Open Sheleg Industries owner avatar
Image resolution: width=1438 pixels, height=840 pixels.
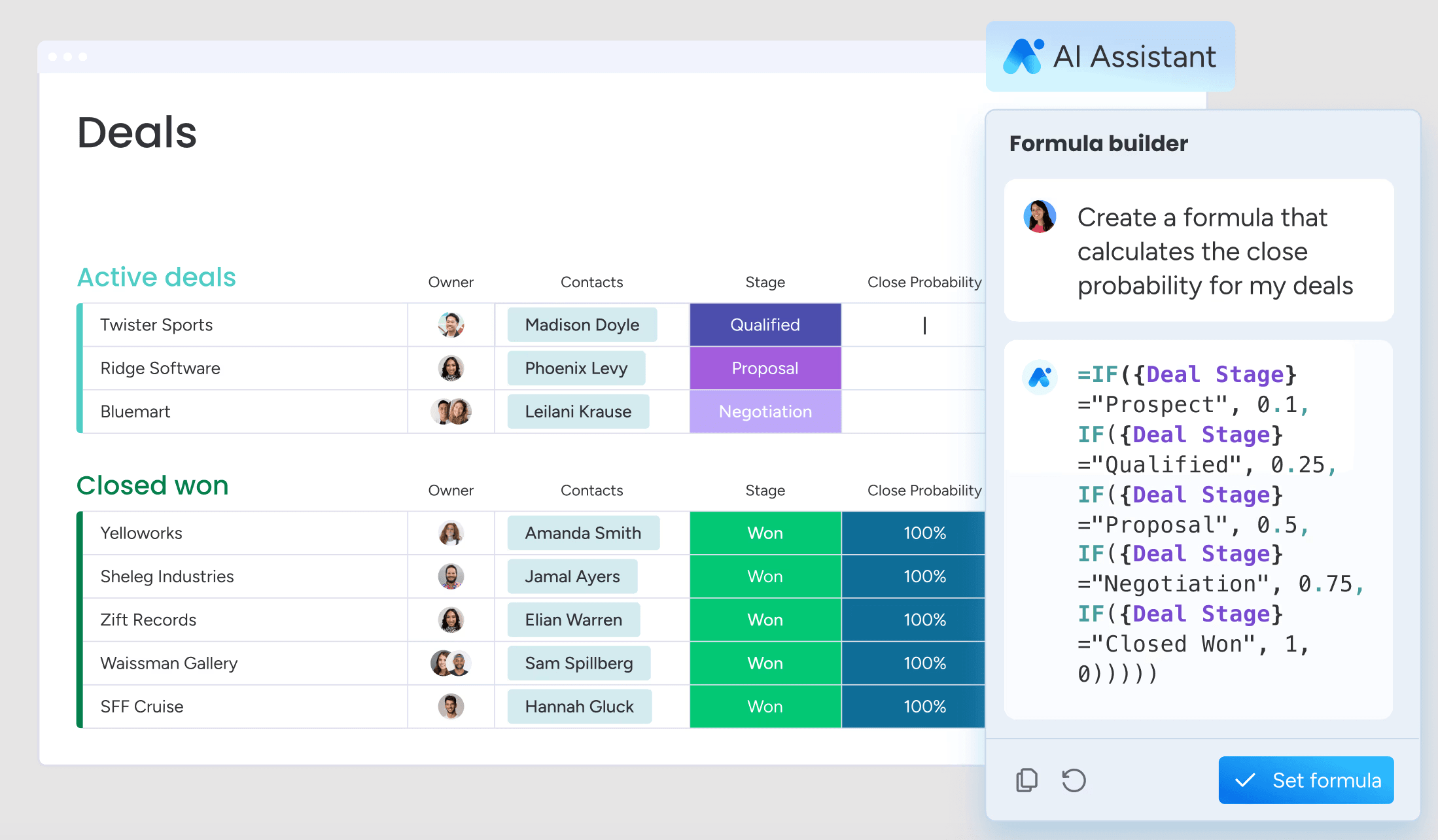[x=451, y=576]
